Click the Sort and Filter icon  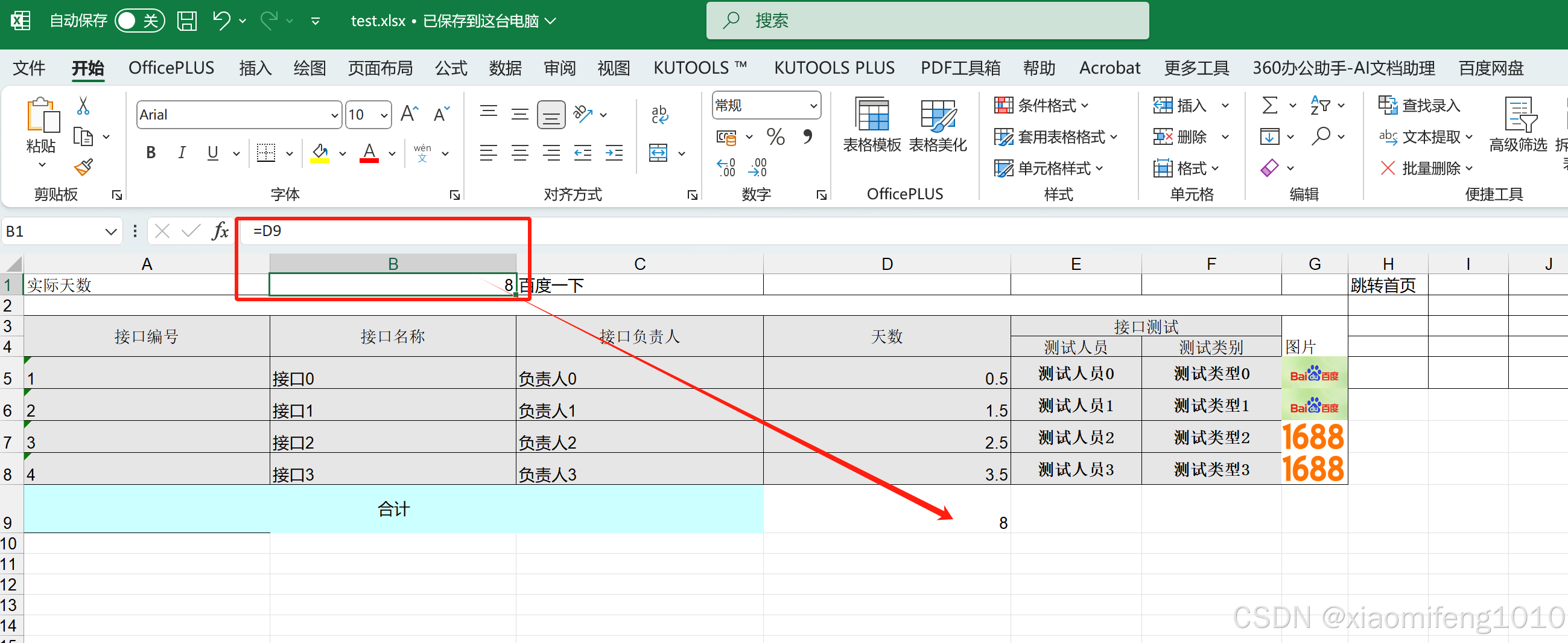tap(1319, 105)
